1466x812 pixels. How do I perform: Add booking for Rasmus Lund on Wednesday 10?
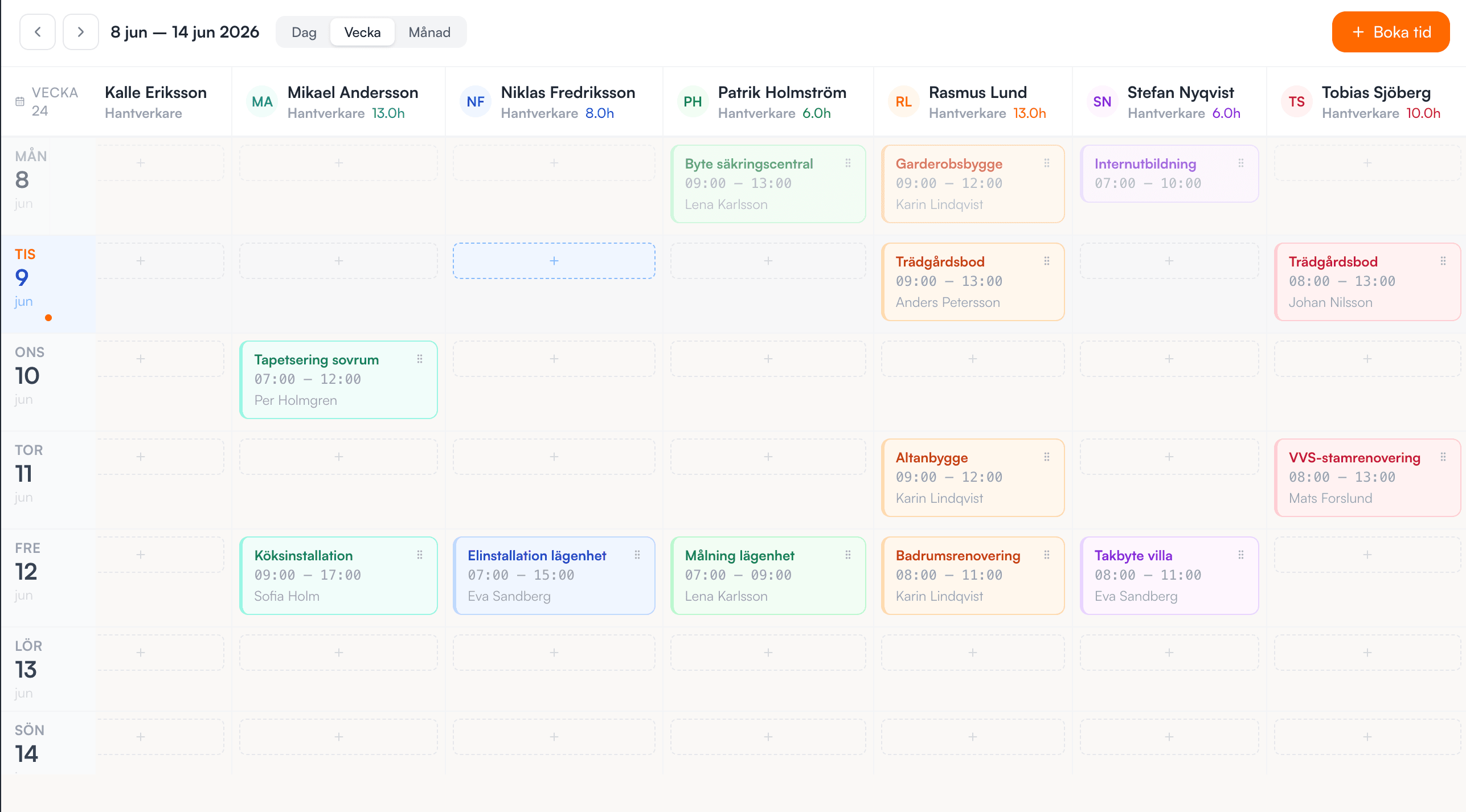(973, 359)
